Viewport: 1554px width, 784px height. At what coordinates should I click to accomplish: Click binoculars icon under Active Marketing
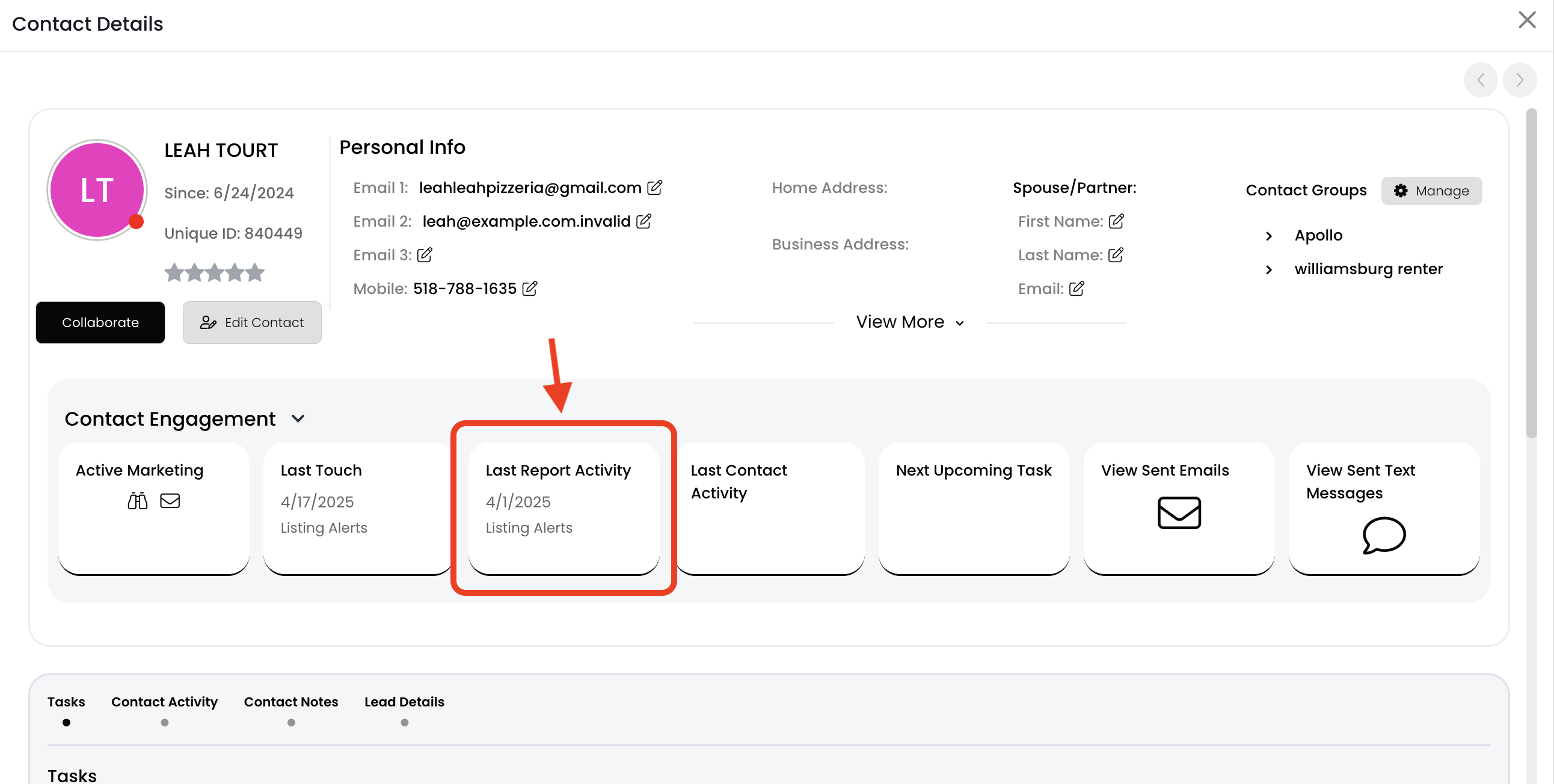point(138,501)
